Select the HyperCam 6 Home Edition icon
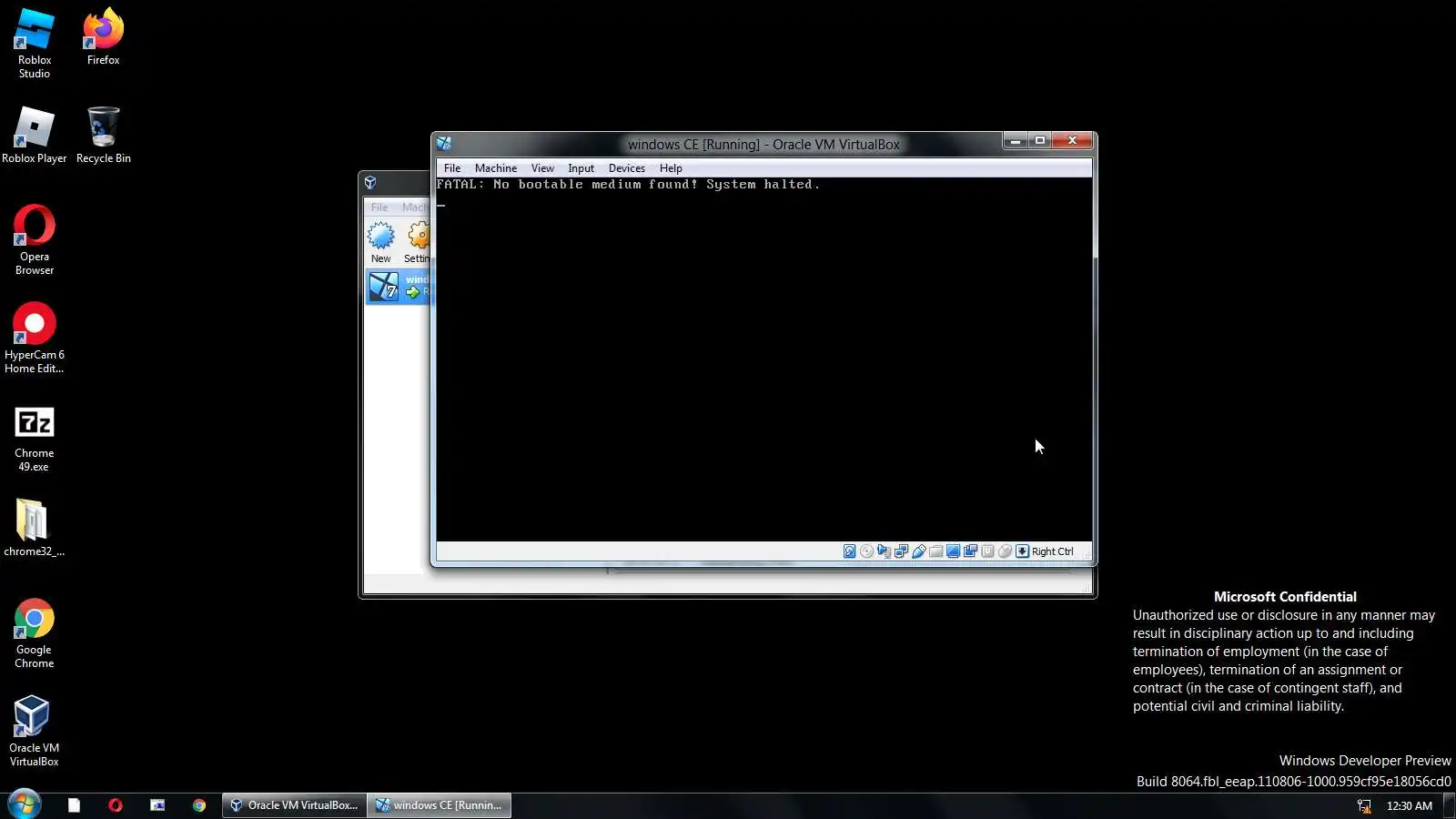The image size is (1456, 819). pyautogui.click(x=35, y=339)
